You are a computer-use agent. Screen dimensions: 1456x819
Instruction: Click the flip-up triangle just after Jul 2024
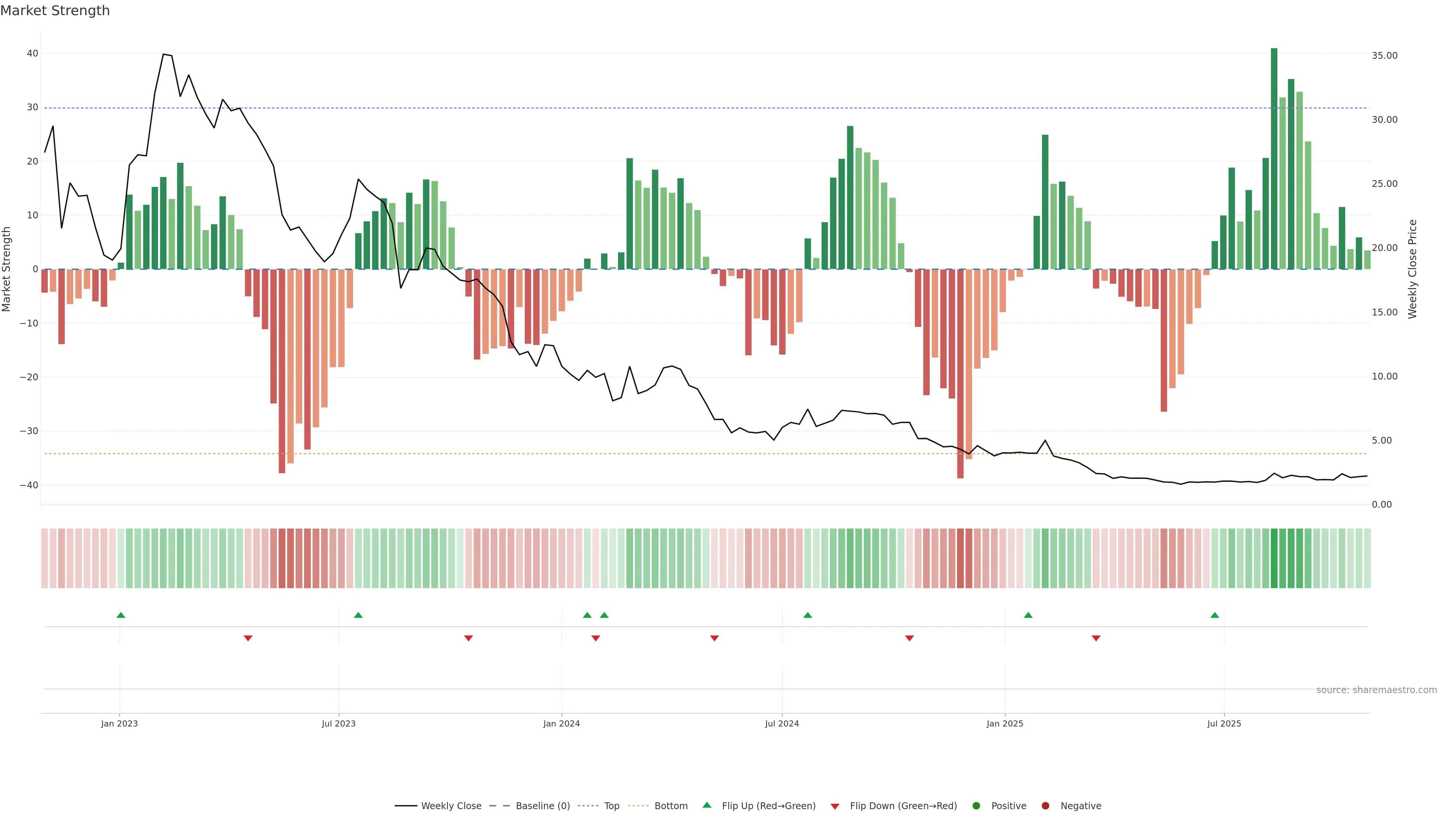807,615
